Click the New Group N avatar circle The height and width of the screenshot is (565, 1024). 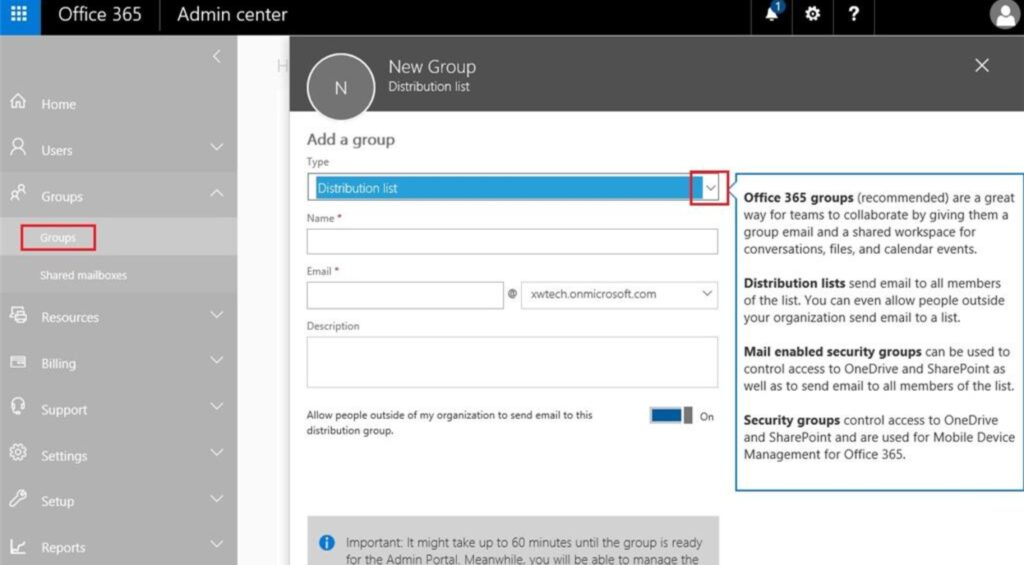click(341, 88)
